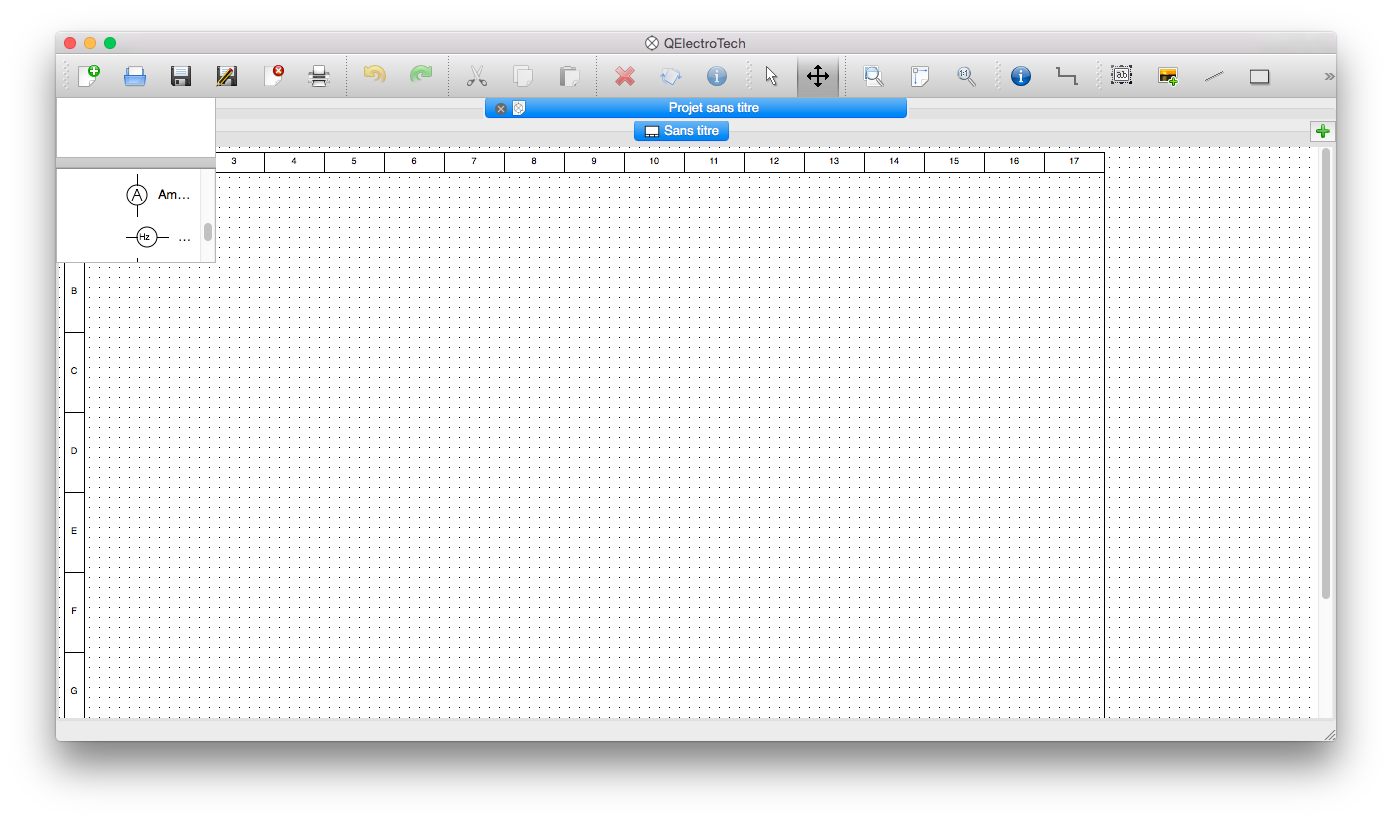This screenshot has width=1392, height=821.
Task: Expand hidden toolbar items with chevron
Action: (x=1328, y=76)
